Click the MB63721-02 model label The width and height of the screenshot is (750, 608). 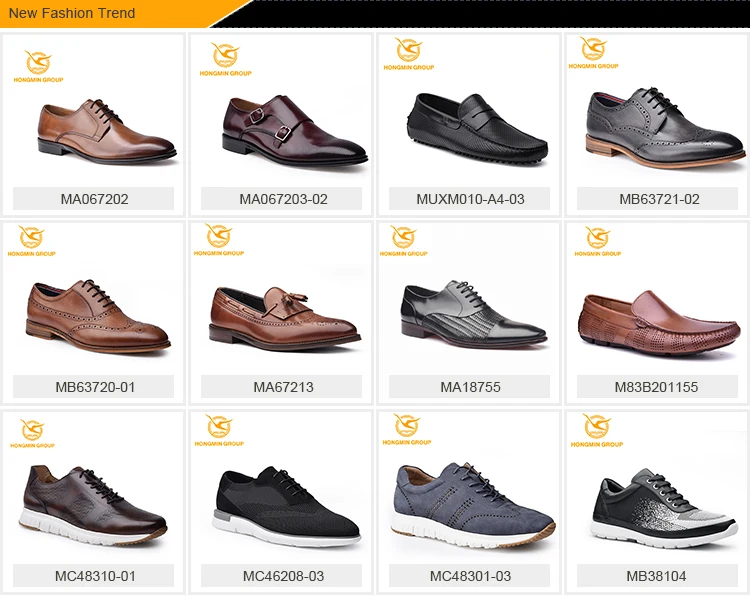click(x=658, y=199)
